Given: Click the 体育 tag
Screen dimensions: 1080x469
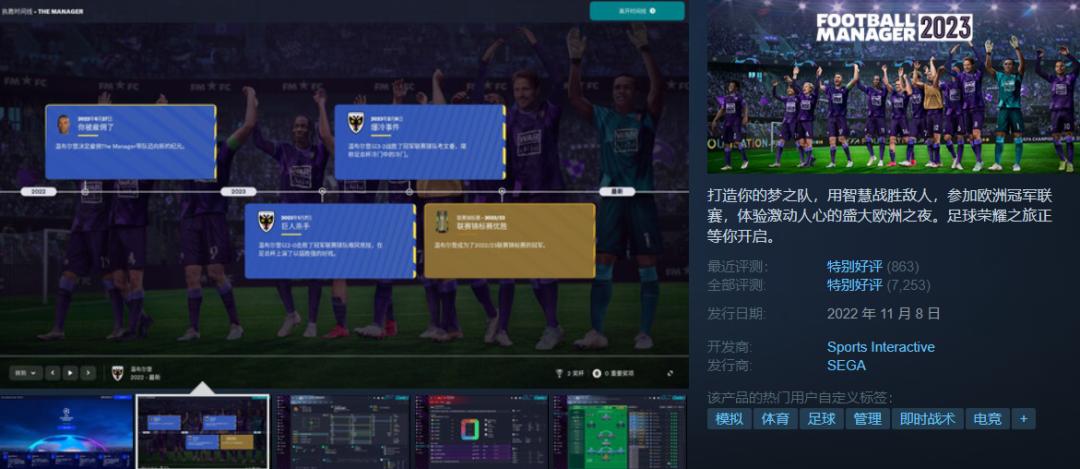Looking at the screenshot, I should point(776,419).
